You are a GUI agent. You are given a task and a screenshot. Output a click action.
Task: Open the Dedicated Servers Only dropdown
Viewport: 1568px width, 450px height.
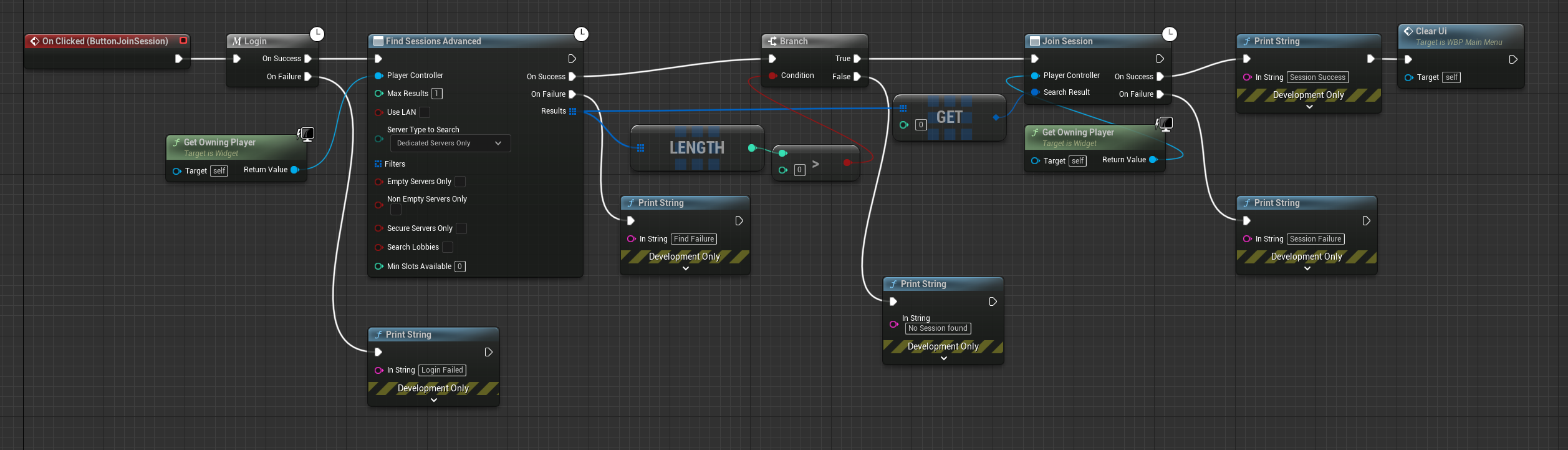pyautogui.click(x=450, y=143)
